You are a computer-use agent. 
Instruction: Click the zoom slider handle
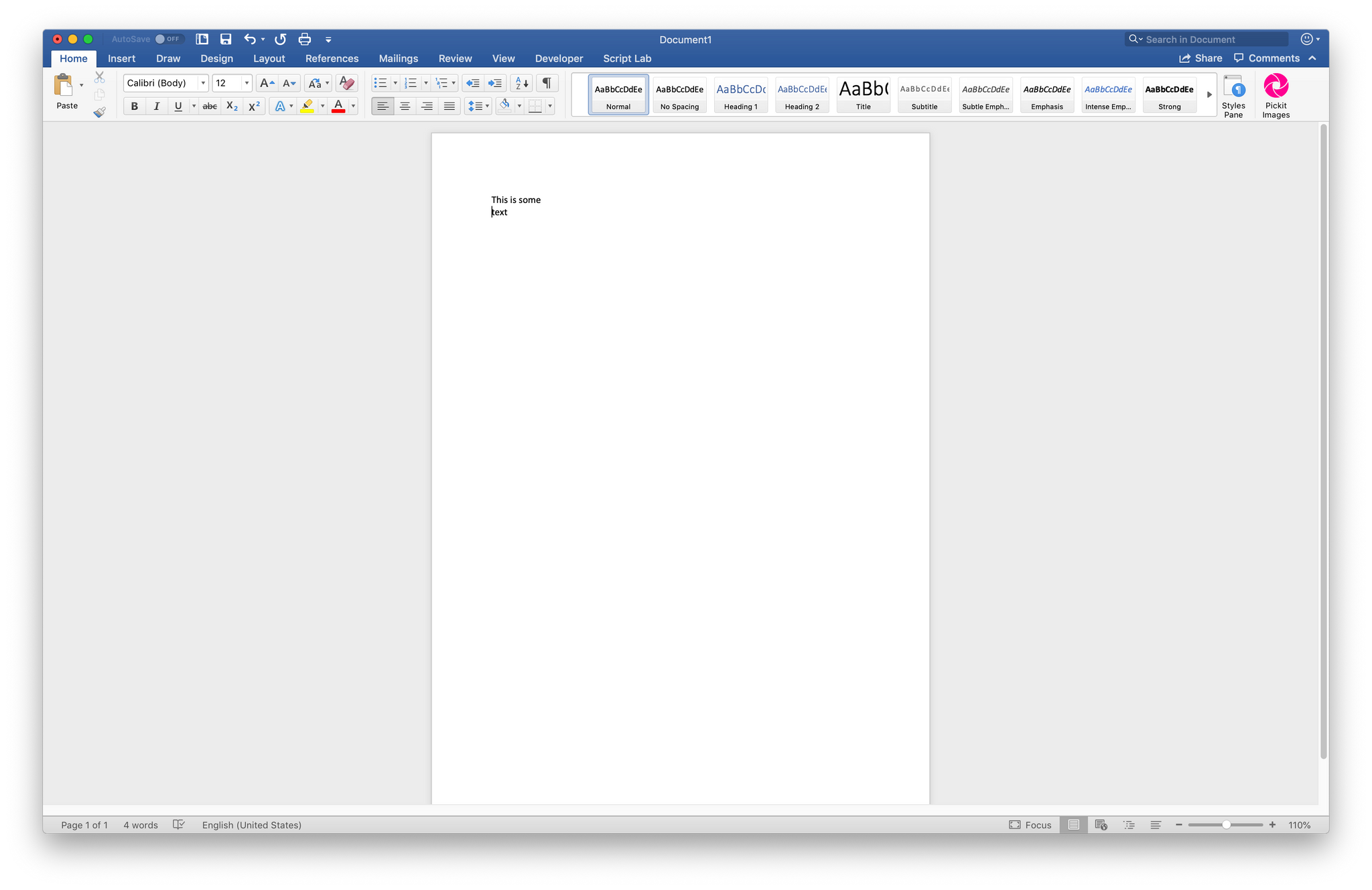click(1226, 825)
